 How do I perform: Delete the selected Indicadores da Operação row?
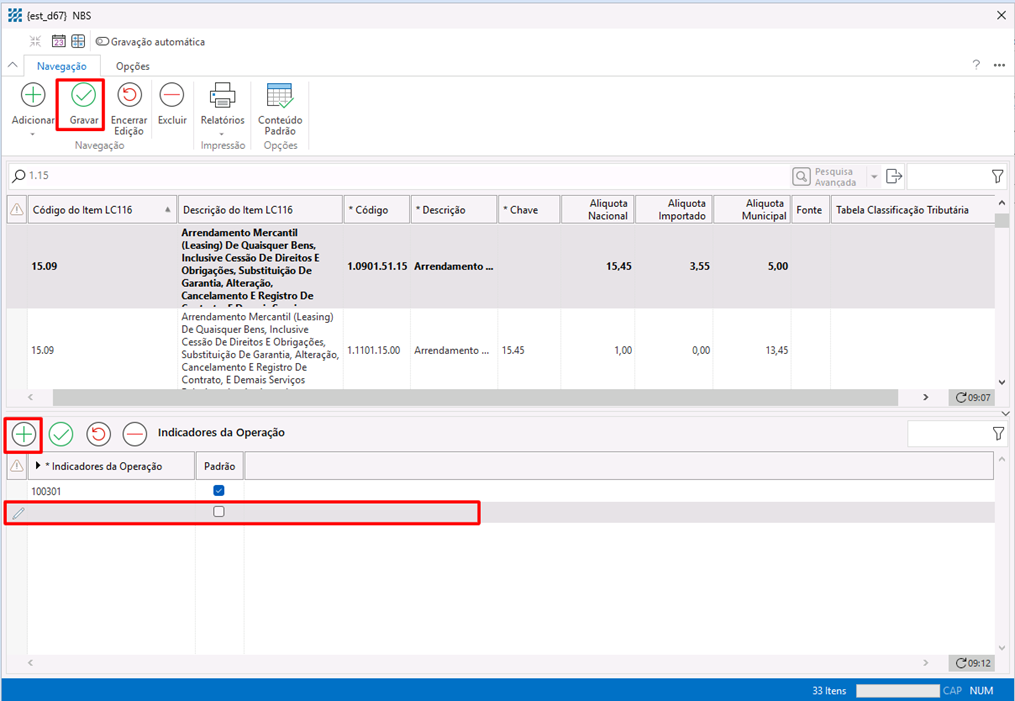point(135,433)
